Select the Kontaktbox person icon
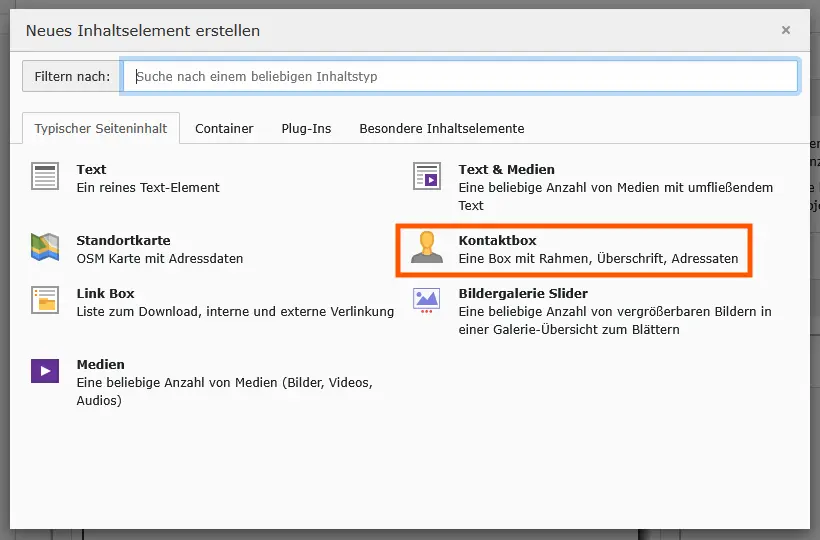The height and width of the screenshot is (540, 820). 427,247
